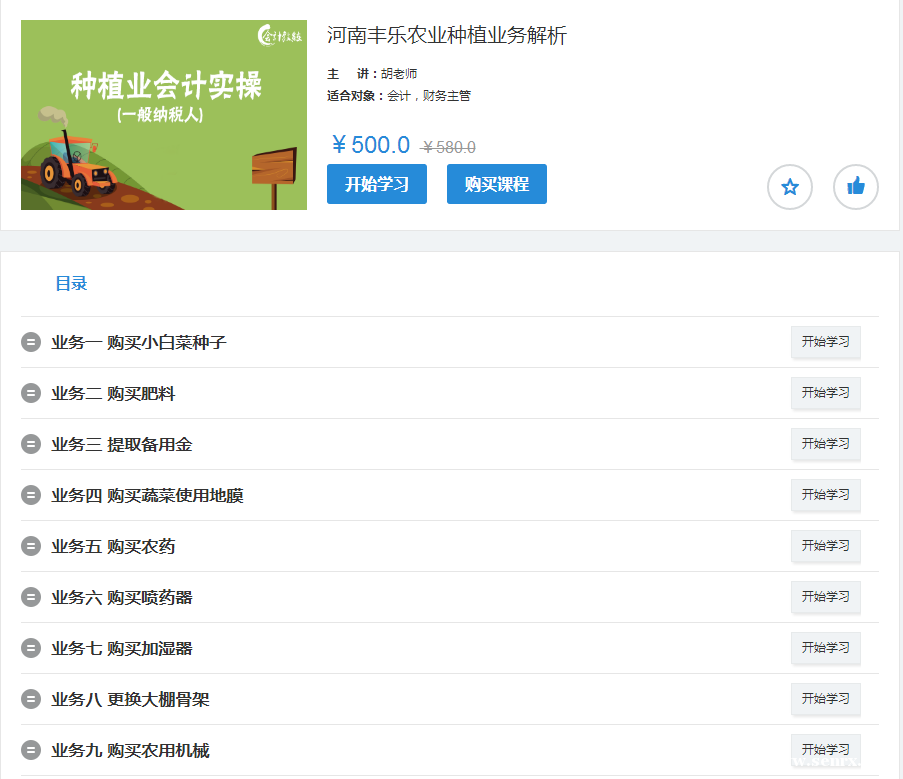This screenshot has width=903, height=779.
Task: Open lesson 业务四 购买蔬菜使用地膜
Action: coord(147,496)
